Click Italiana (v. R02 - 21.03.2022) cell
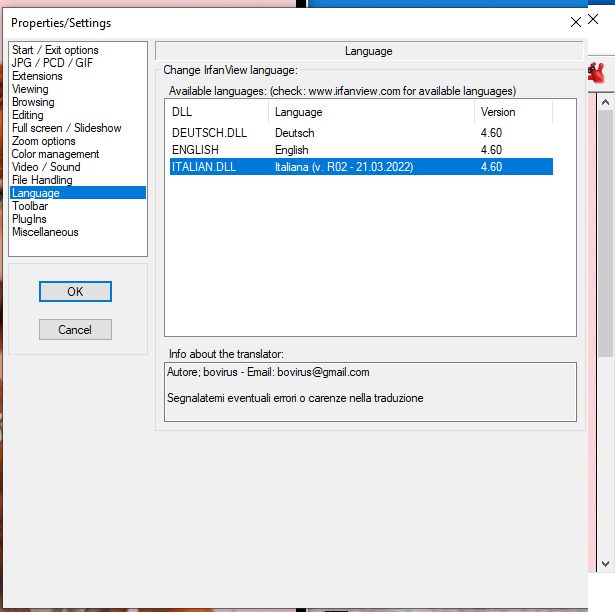This screenshot has height=612, width=615. tap(344, 167)
